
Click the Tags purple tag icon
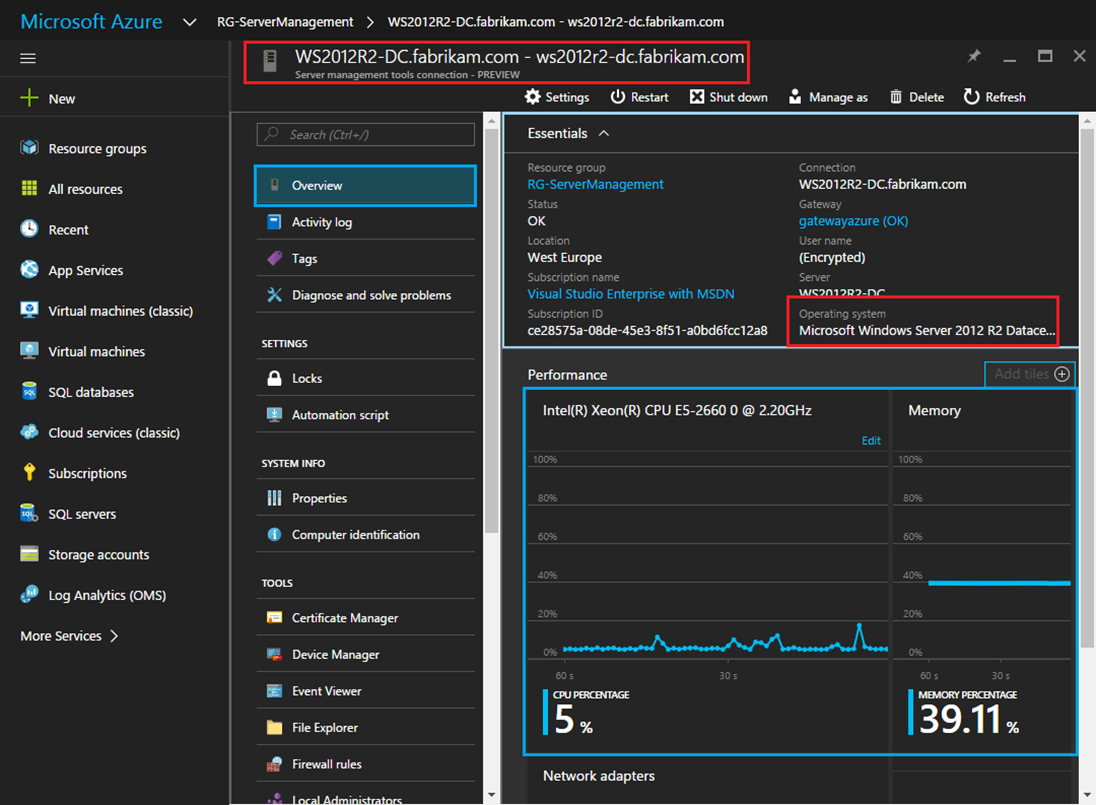[x=275, y=258]
